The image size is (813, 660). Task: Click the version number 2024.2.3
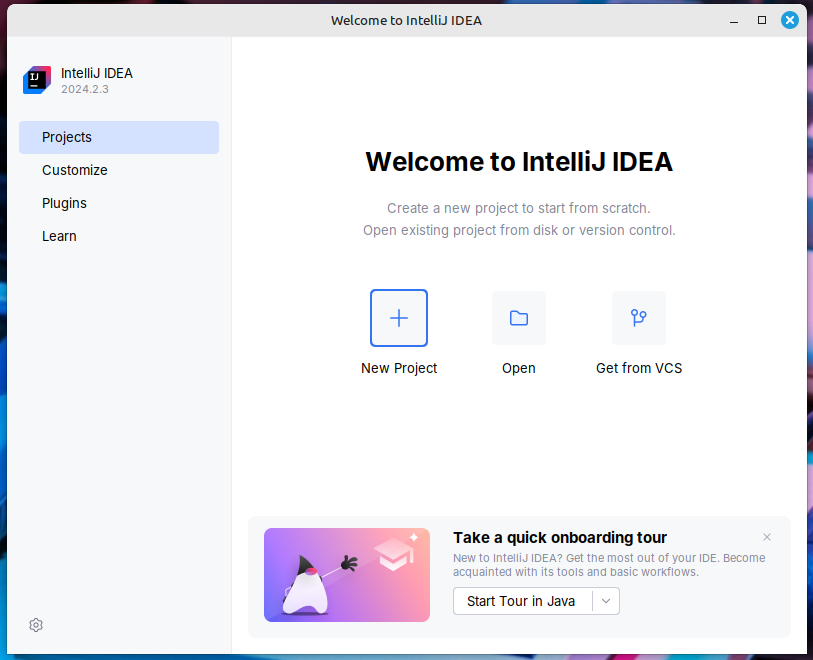point(85,89)
